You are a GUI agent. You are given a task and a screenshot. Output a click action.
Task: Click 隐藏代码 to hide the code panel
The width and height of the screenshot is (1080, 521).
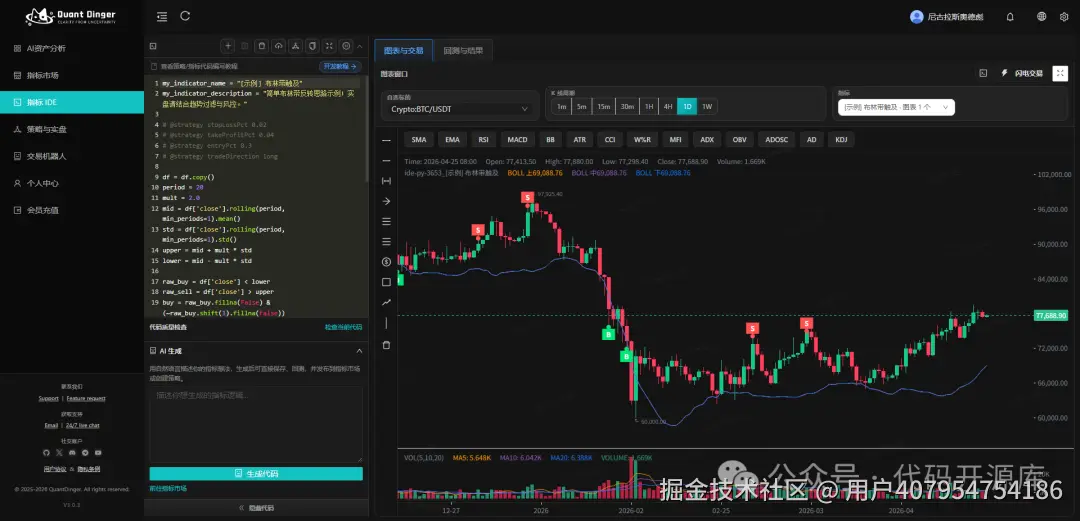point(256,508)
